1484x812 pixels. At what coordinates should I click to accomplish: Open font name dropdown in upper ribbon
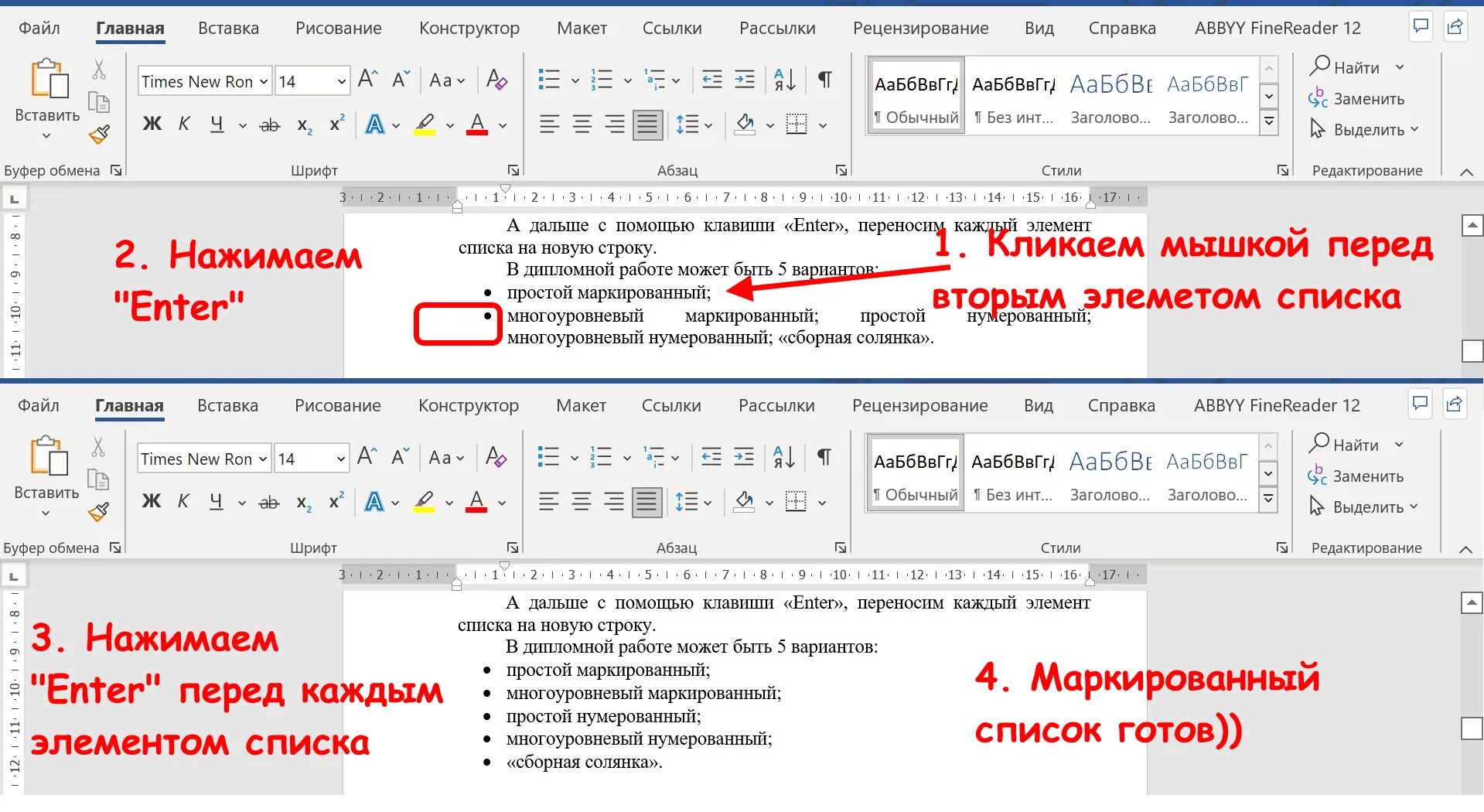pyautogui.click(x=264, y=81)
